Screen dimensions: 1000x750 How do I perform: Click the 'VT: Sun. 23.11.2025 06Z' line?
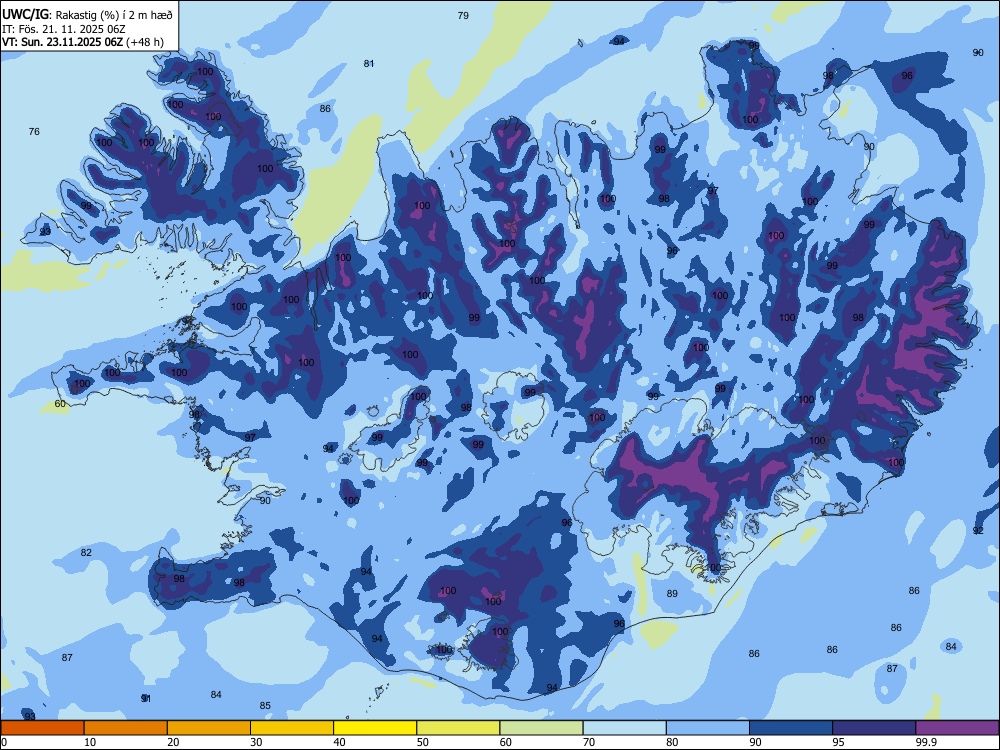(x=62, y=42)
